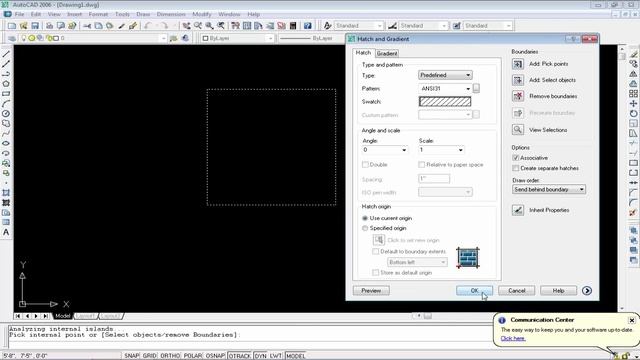Toggle ORTHO mode in the status bar
The image size is (640, 360).
(x=170, y=356)
